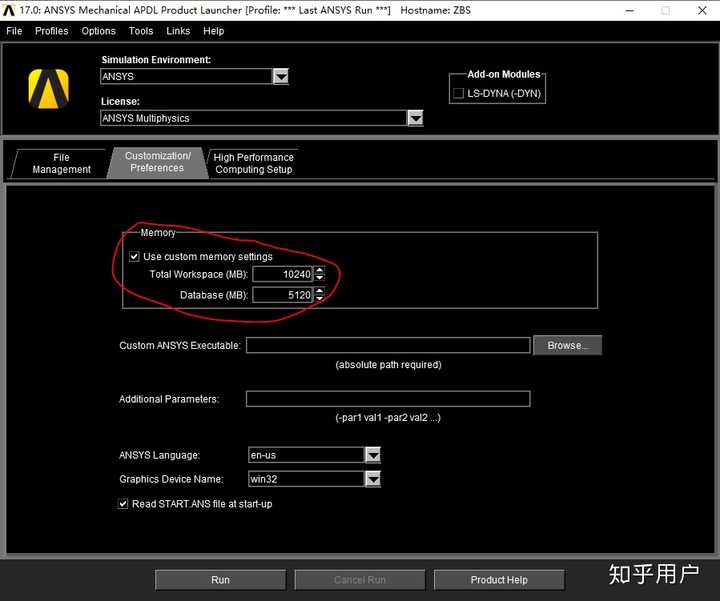
Task: Open the File menu
Action: (x=14, y=31)
